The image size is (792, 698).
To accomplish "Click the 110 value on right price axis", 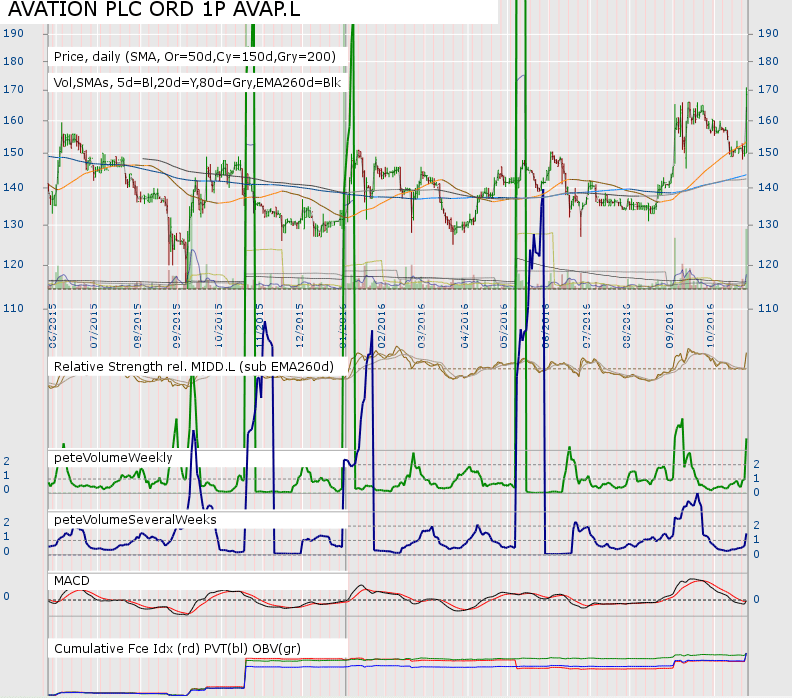I will 768,308.
